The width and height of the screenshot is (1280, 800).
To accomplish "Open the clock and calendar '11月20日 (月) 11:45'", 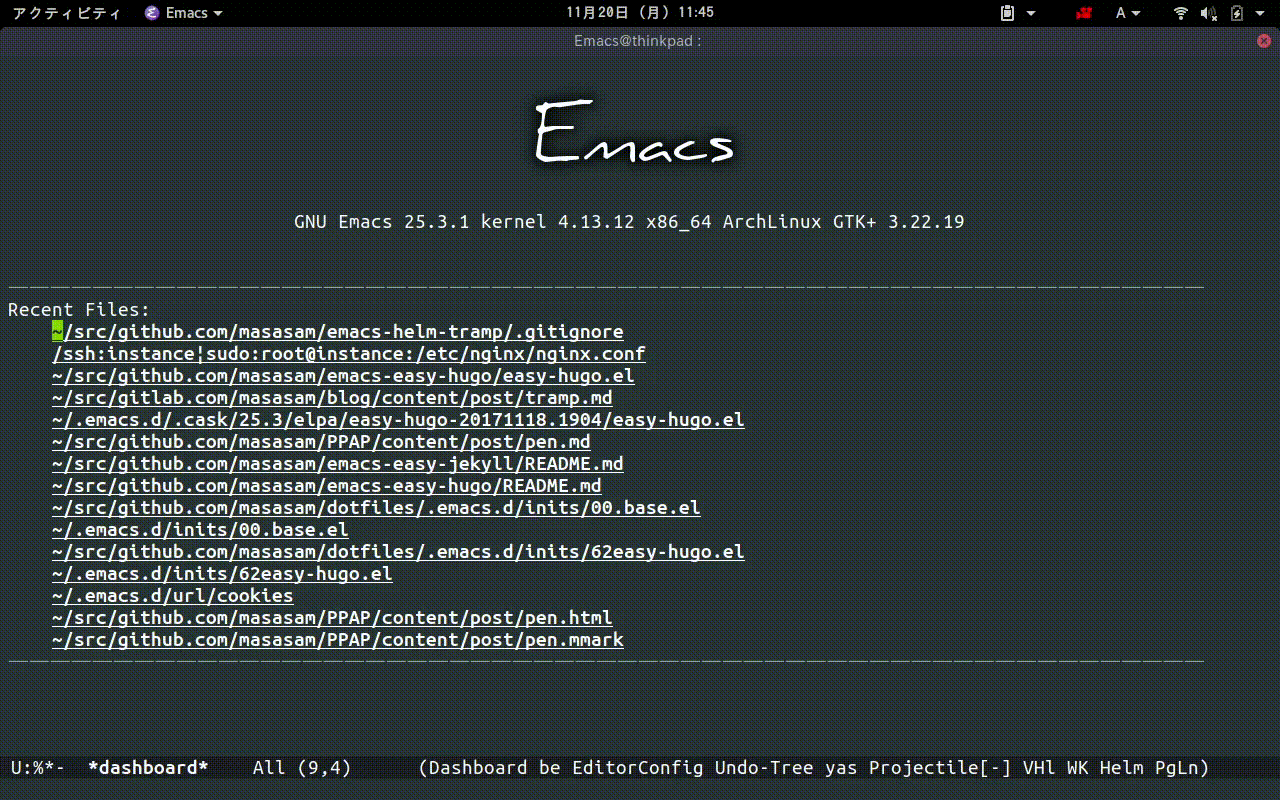I will tap(640, 13).
